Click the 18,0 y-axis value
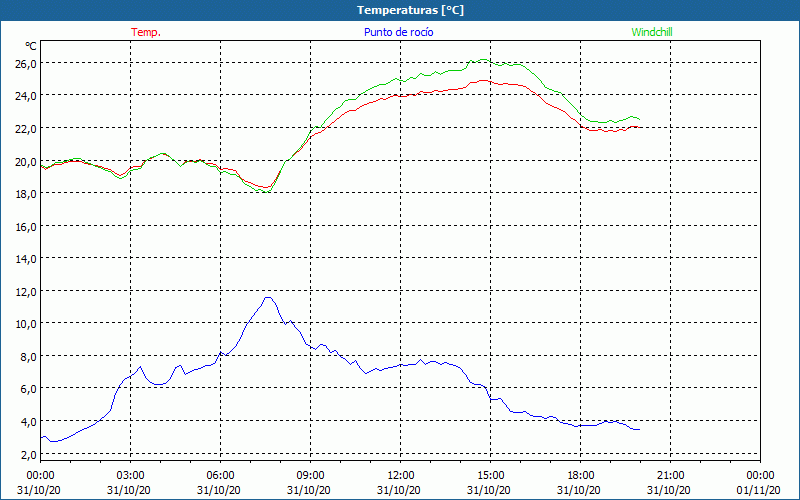The width and height of the screenshot is (800, 500). pyautogui.click(x=25, y=194)
